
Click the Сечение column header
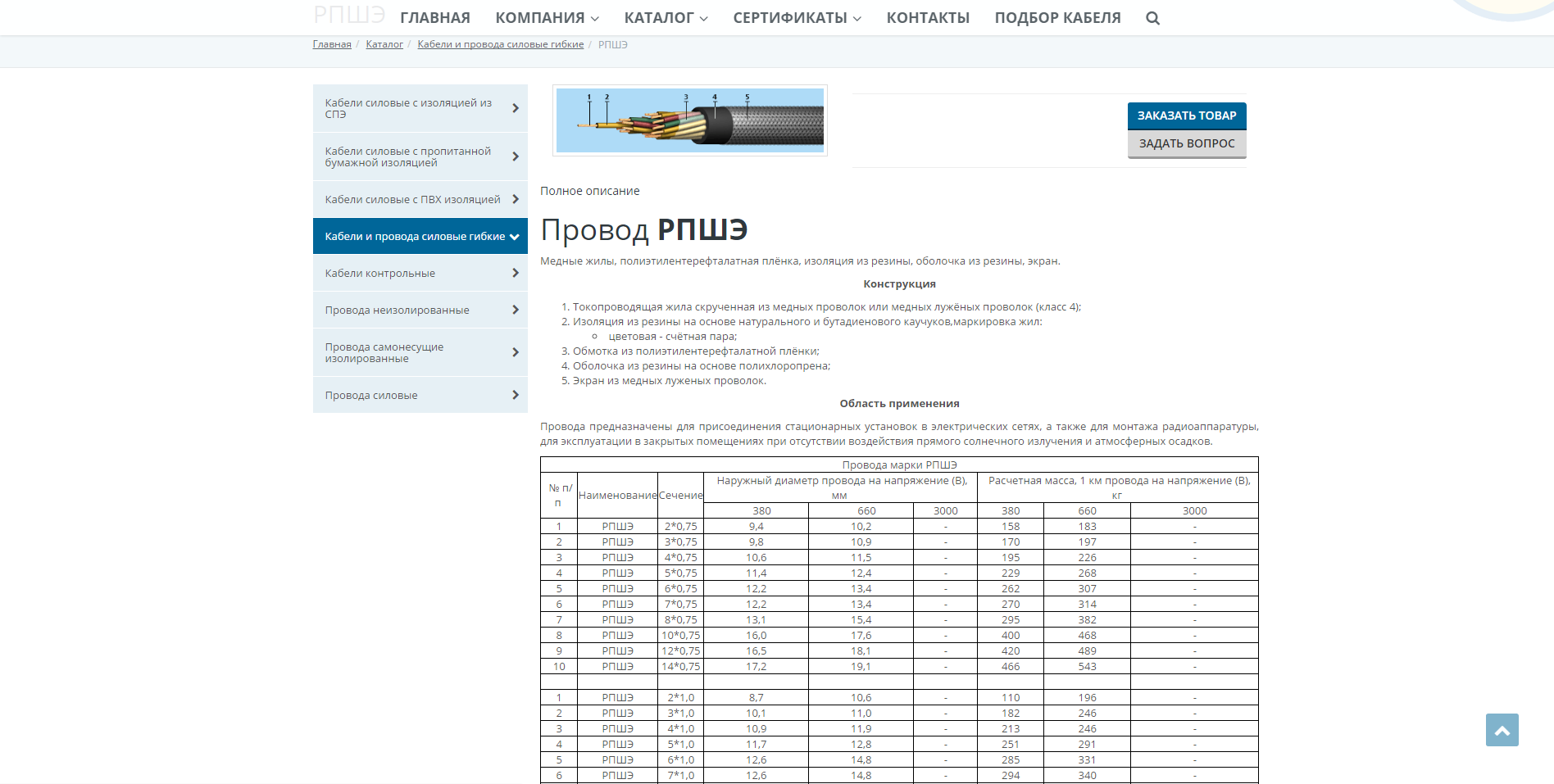680,496
